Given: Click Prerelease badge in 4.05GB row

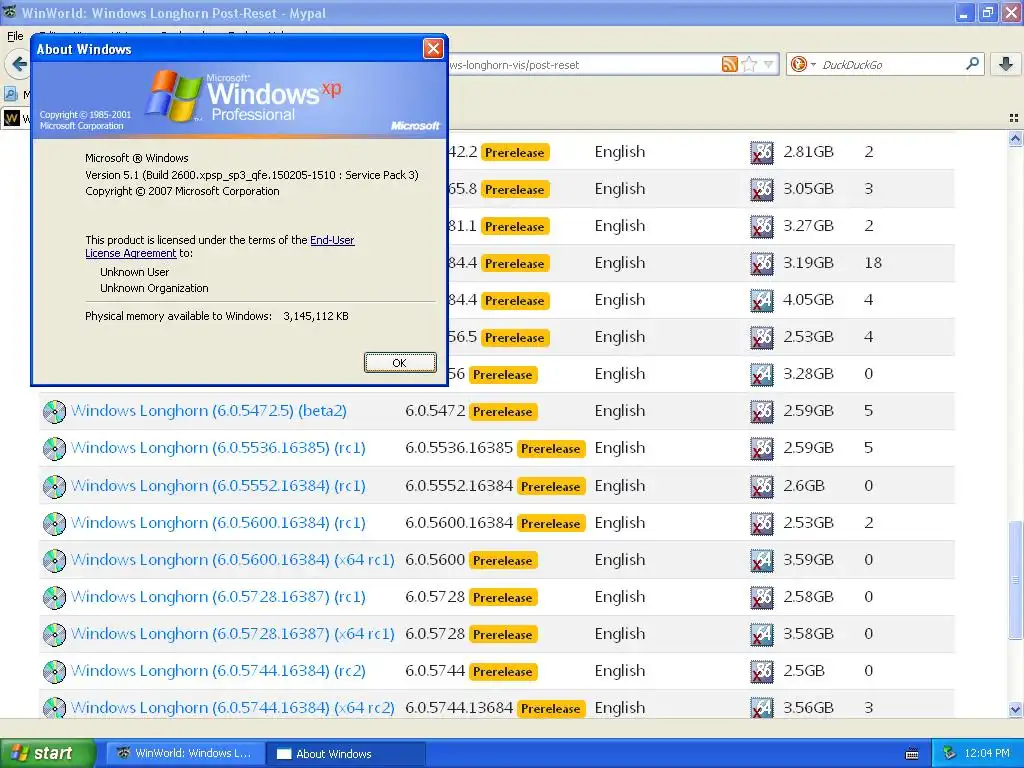Looking at the screenshot, I should (x=515, y=300).
